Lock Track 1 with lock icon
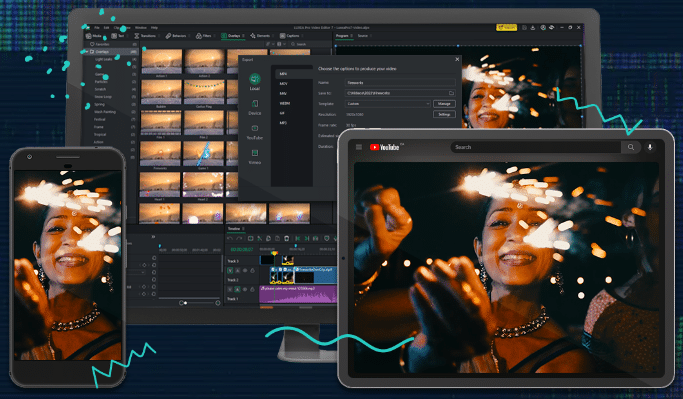This screenshot has width=683, height=399. click(x=252, y=289)
